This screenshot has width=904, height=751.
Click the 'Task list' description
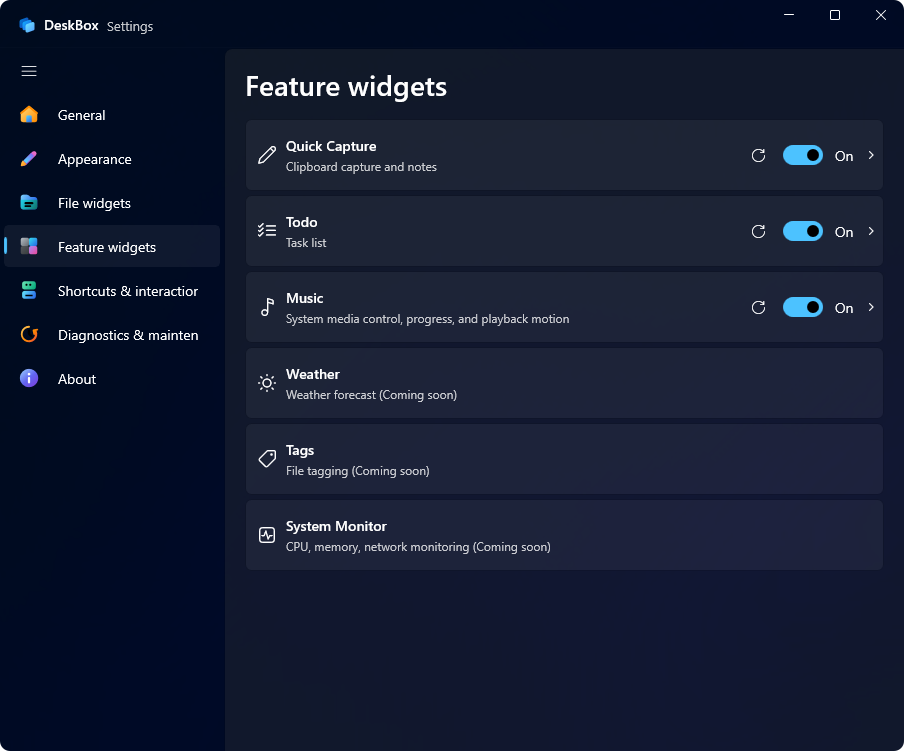[x=306, y=243]
